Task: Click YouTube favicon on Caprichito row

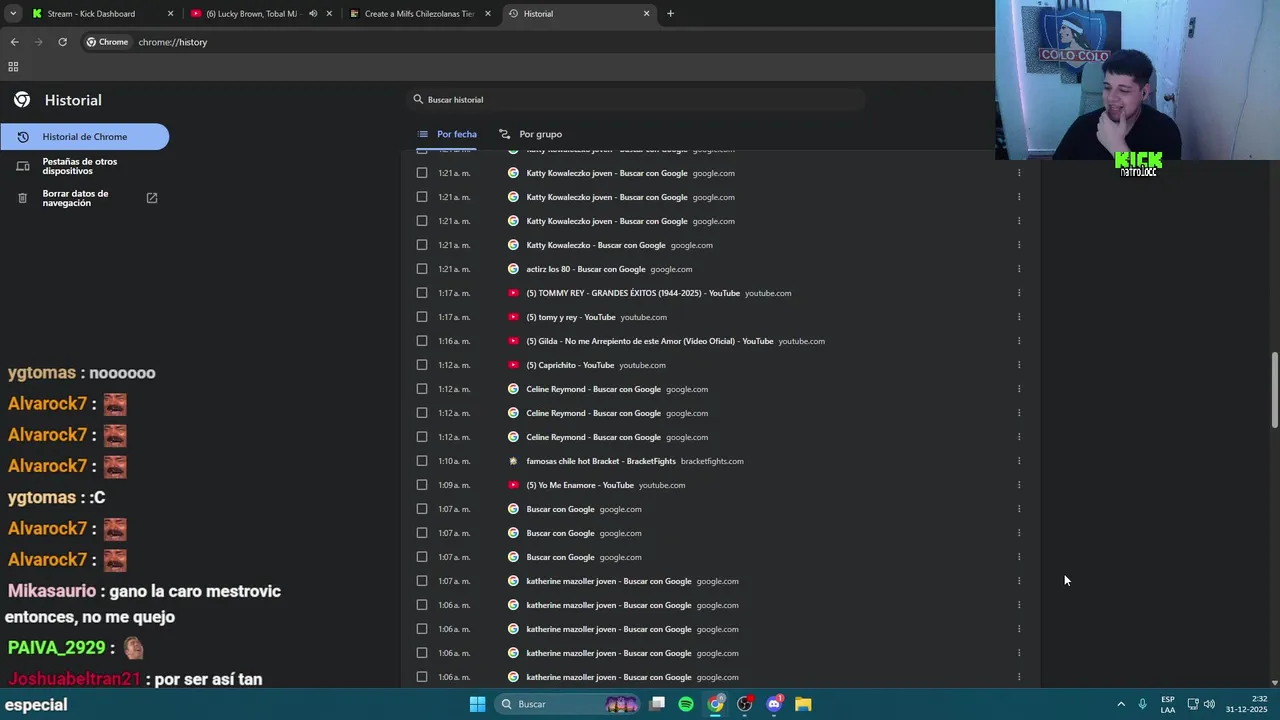Action: (513, 365)
